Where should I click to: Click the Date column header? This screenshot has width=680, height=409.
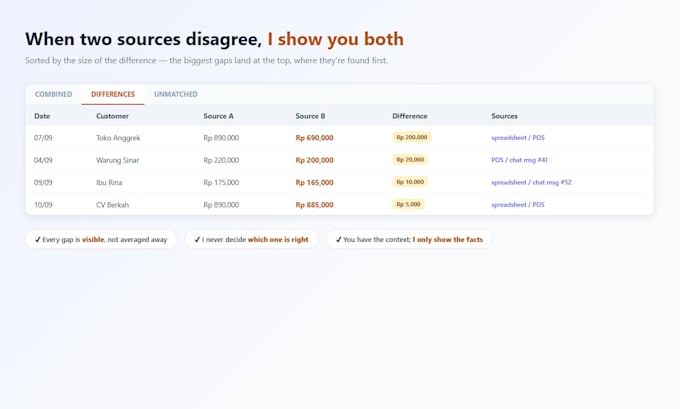42,116
